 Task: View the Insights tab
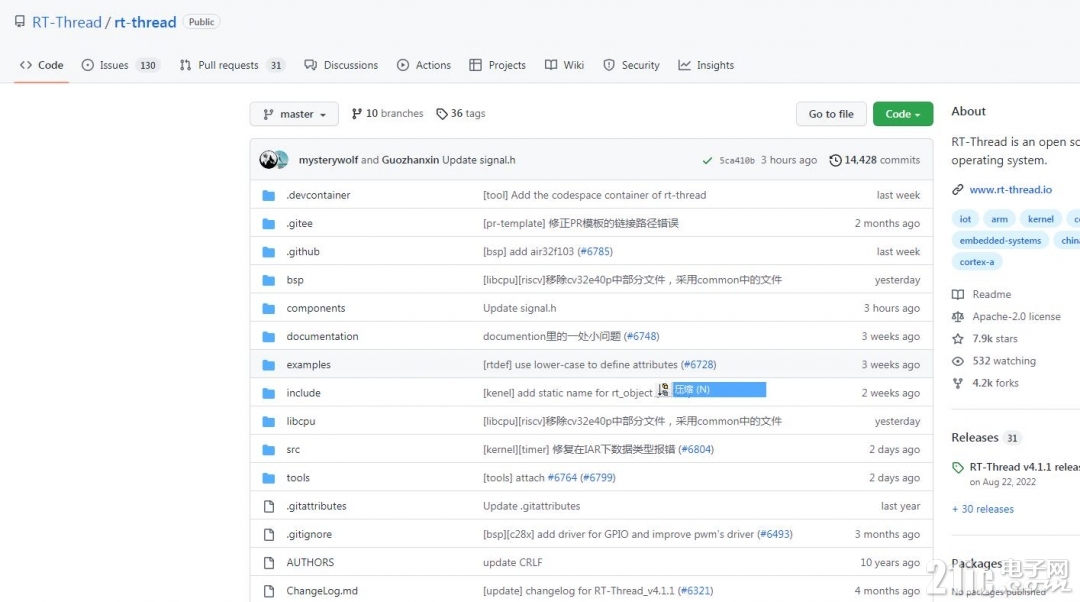(x=706, y=65)
